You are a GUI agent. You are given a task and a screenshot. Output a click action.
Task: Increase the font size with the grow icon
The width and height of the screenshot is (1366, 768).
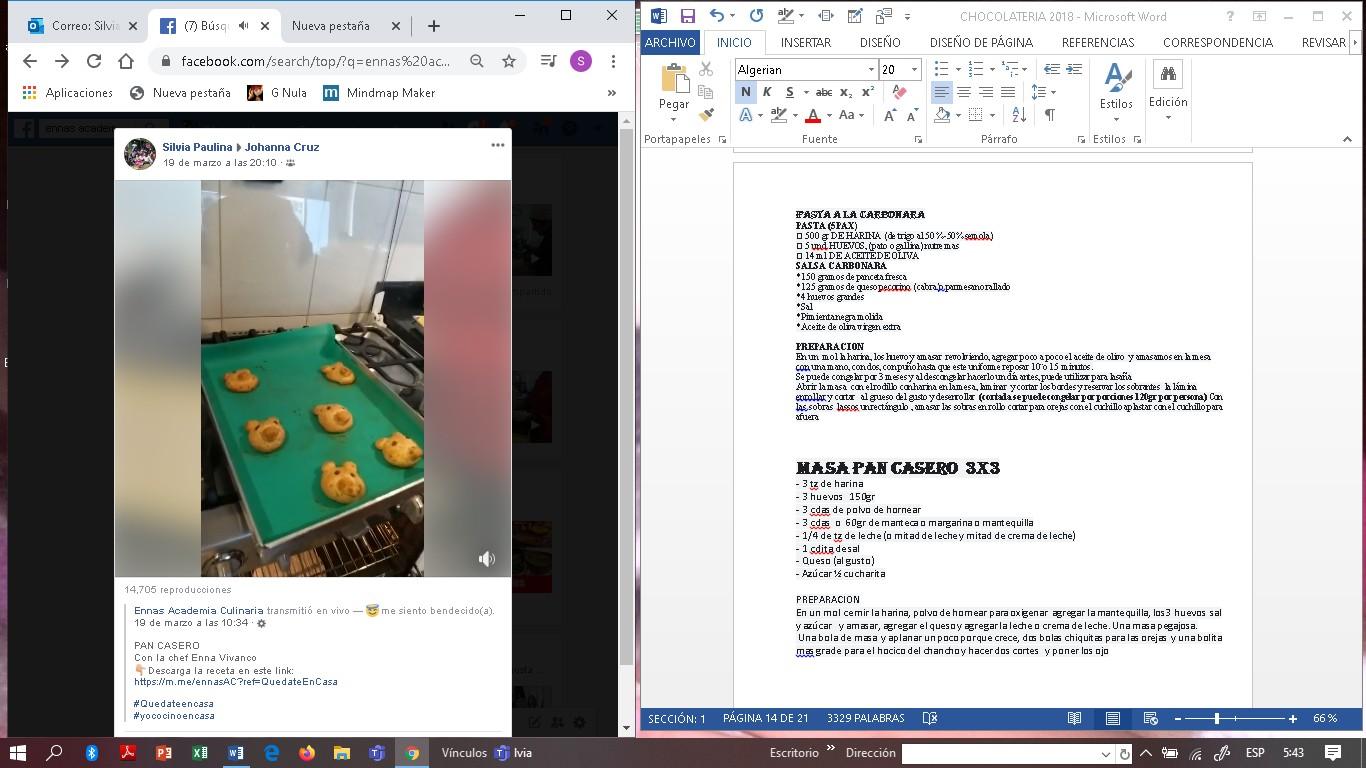click(890, 115)
